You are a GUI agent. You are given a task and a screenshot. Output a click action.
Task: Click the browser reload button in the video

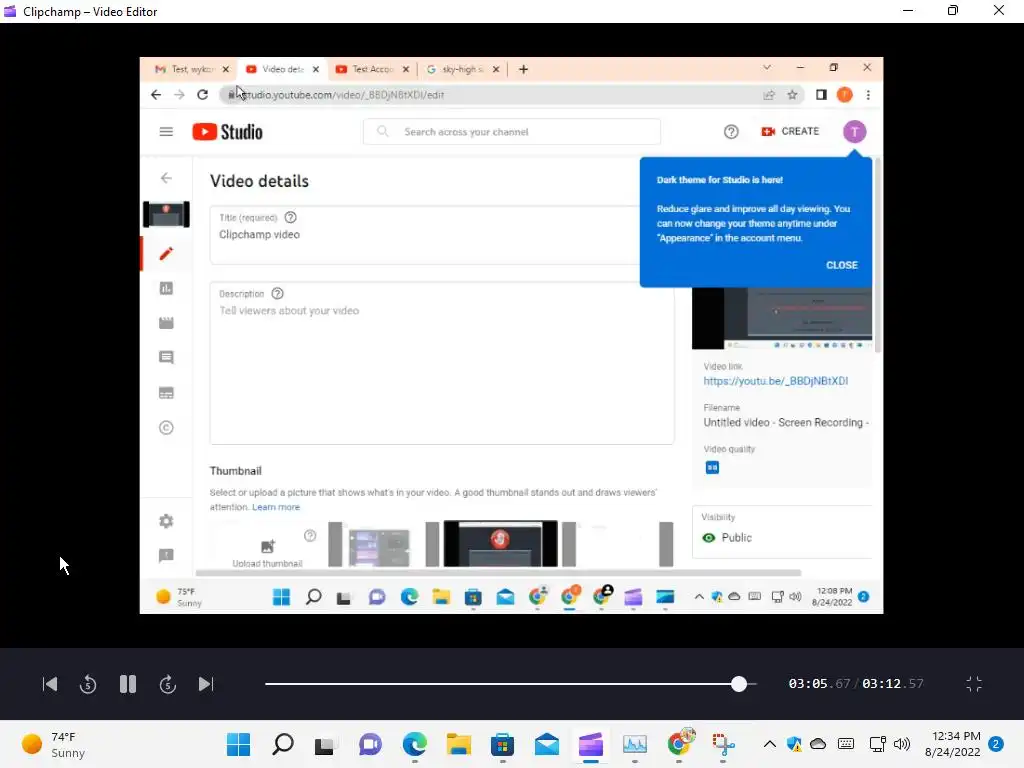pyautogui.click(x=203, y=95)
